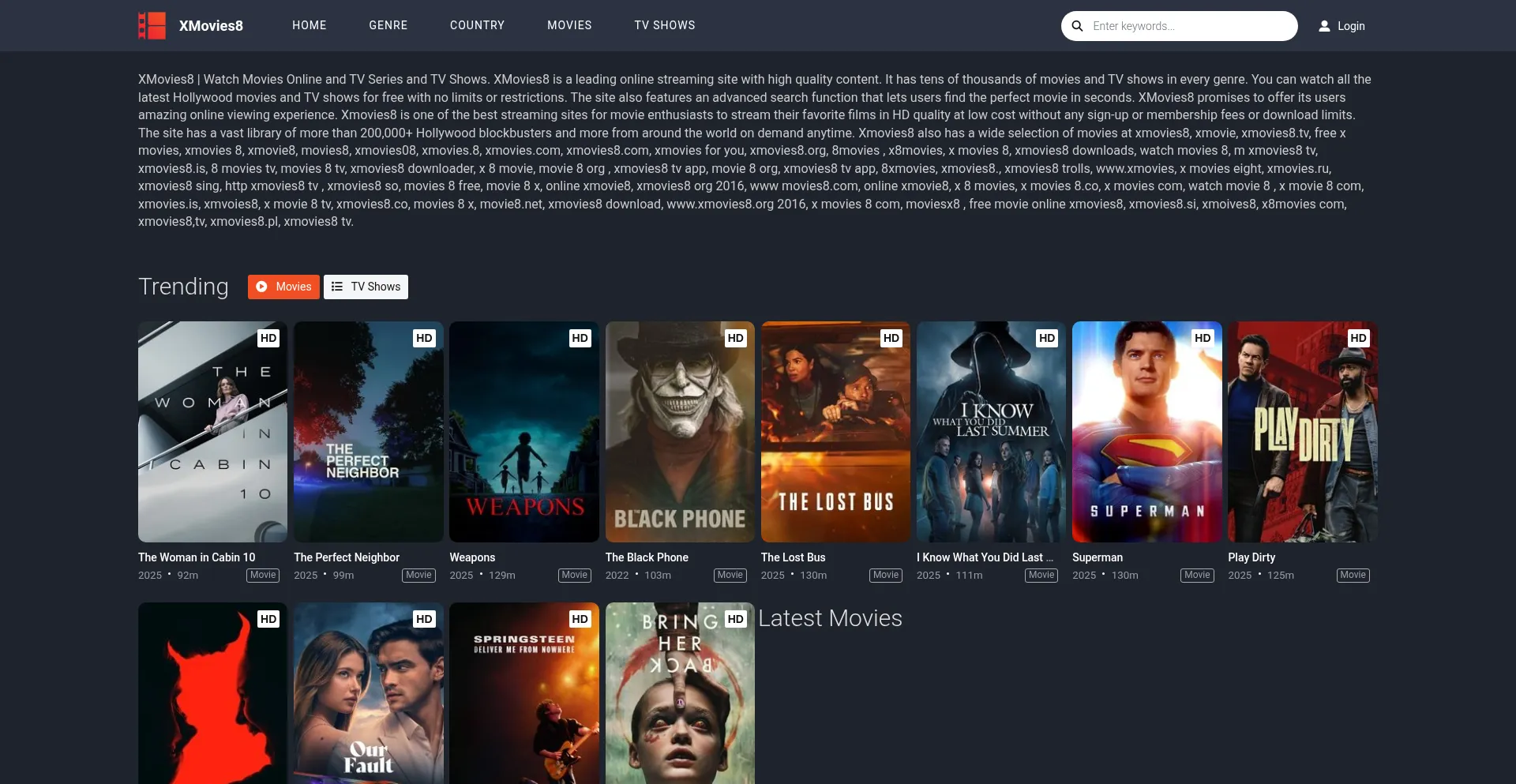Open the Springsteen Deliver Me From Nowhere poster
The height and width of the screenshot is (784, 1516).
point(523,695)
